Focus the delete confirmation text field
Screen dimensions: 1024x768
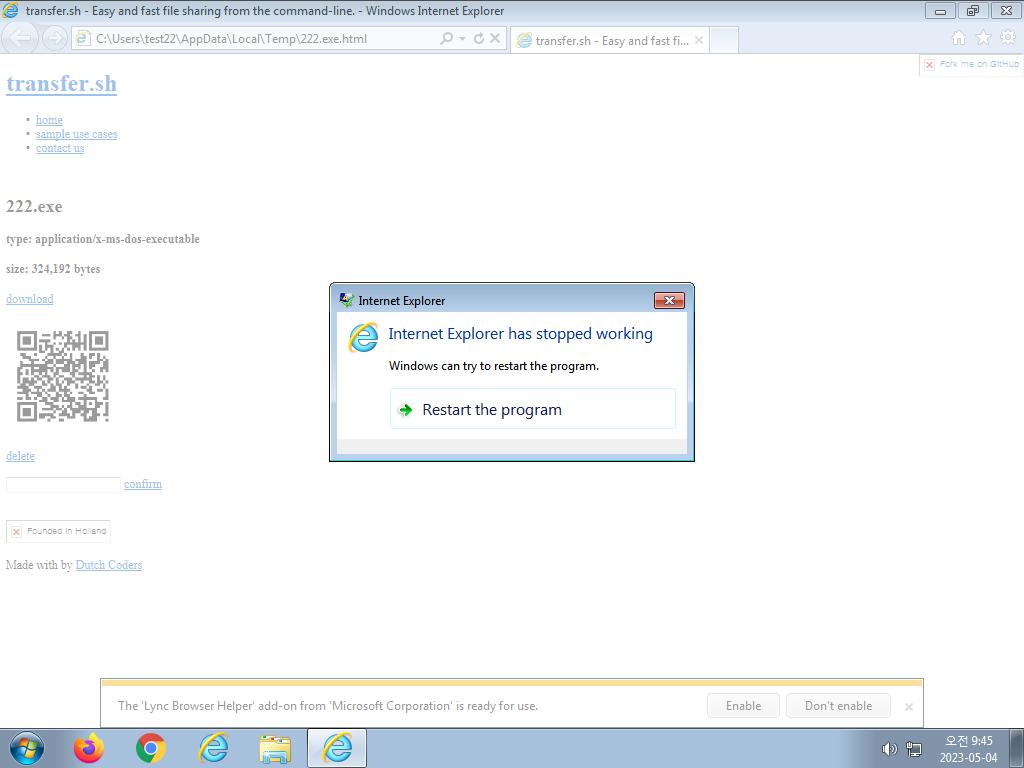(63, 485)
